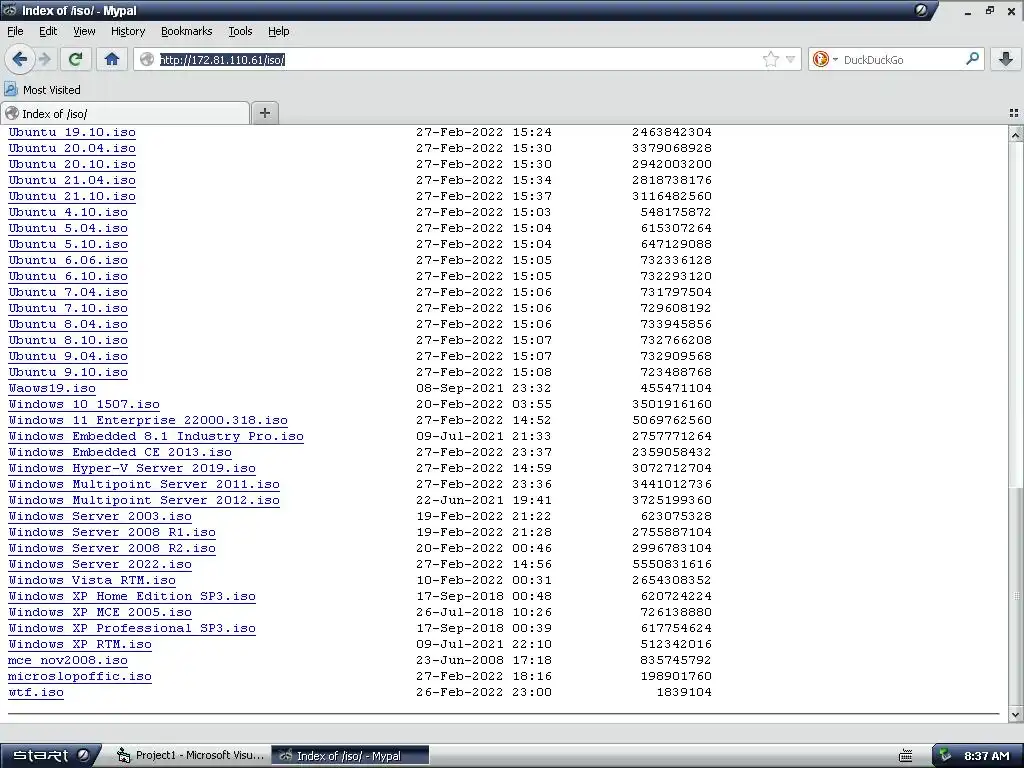Click the page scrollbar up arrow
The image size is (1024, 768).
point(1016,134)
